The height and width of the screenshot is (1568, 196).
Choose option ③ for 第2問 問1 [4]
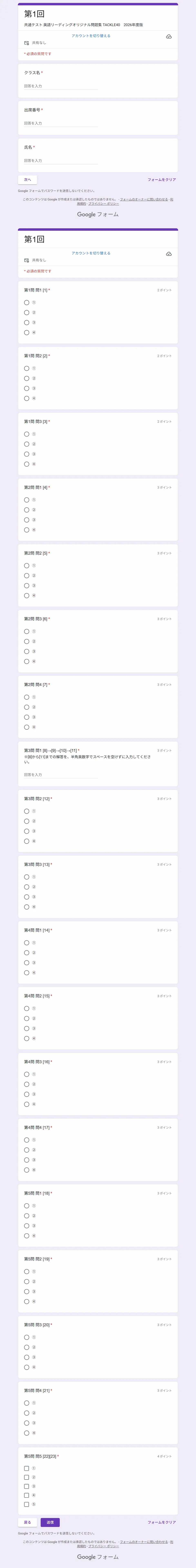27,520
